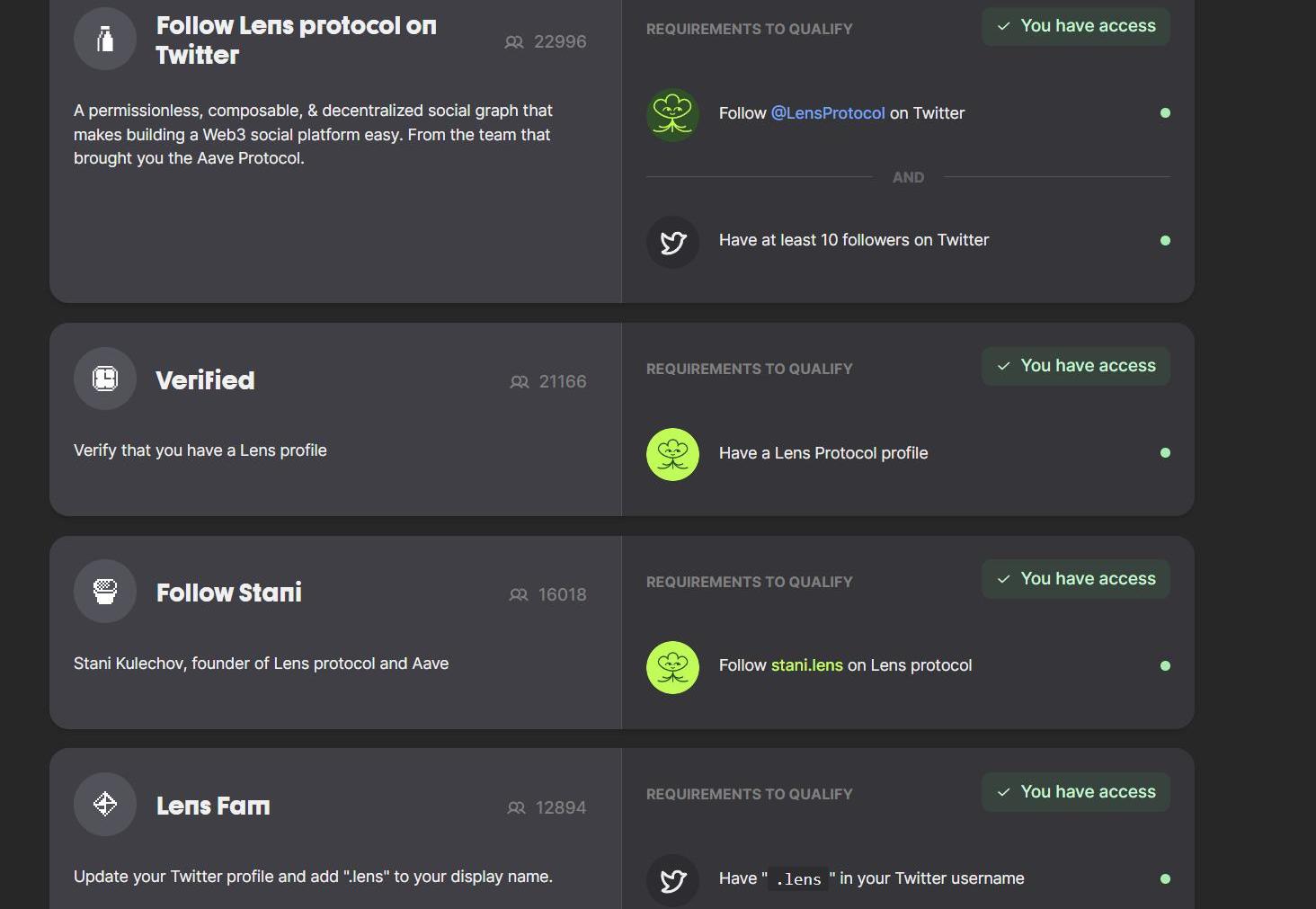The width and height of the screenshot is (1316, 909).
Task: Click Requirements to Qualify heading in Lens Fam card
Action: point(750,794)
